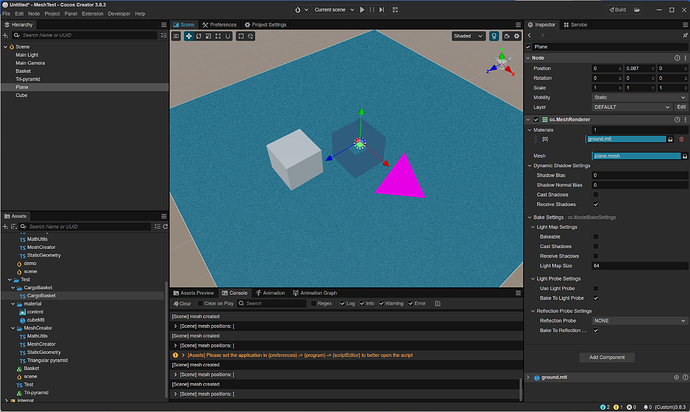Enable Regex search in console
The width and height of the screenshot is (690, 412).
[313, 304]
